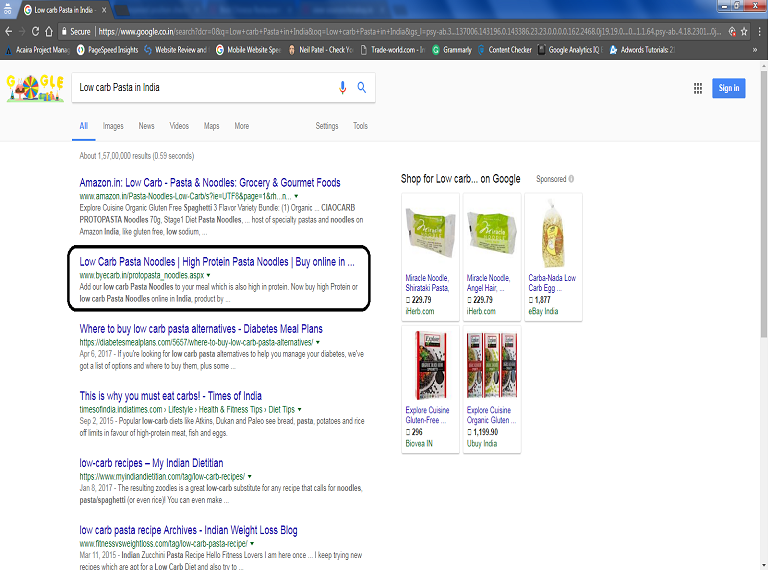Go to the browser Home icon
This screenshot has height=570, width=770.
49,31
